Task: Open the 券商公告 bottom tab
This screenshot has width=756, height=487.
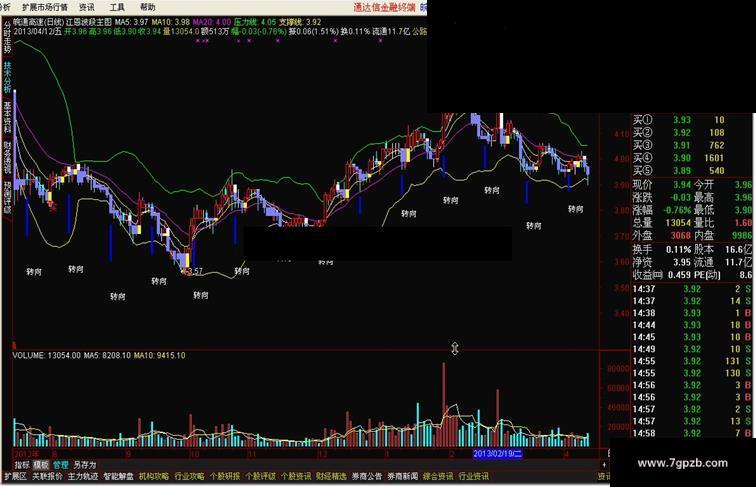Action: coord(367,476)
